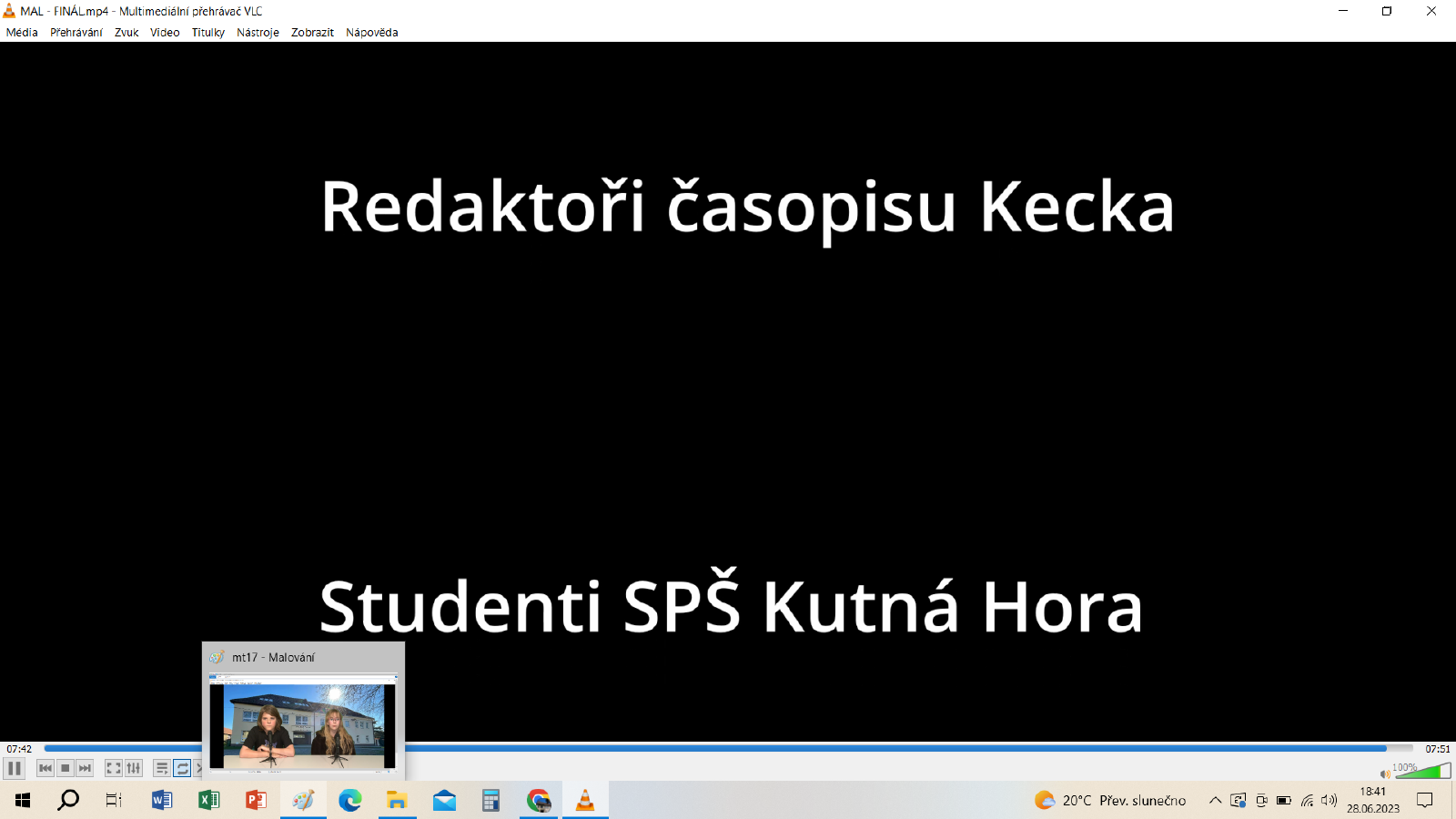1456x819 pixels.
Task: Adjust the VLC volume slider
Action: 1423,772
